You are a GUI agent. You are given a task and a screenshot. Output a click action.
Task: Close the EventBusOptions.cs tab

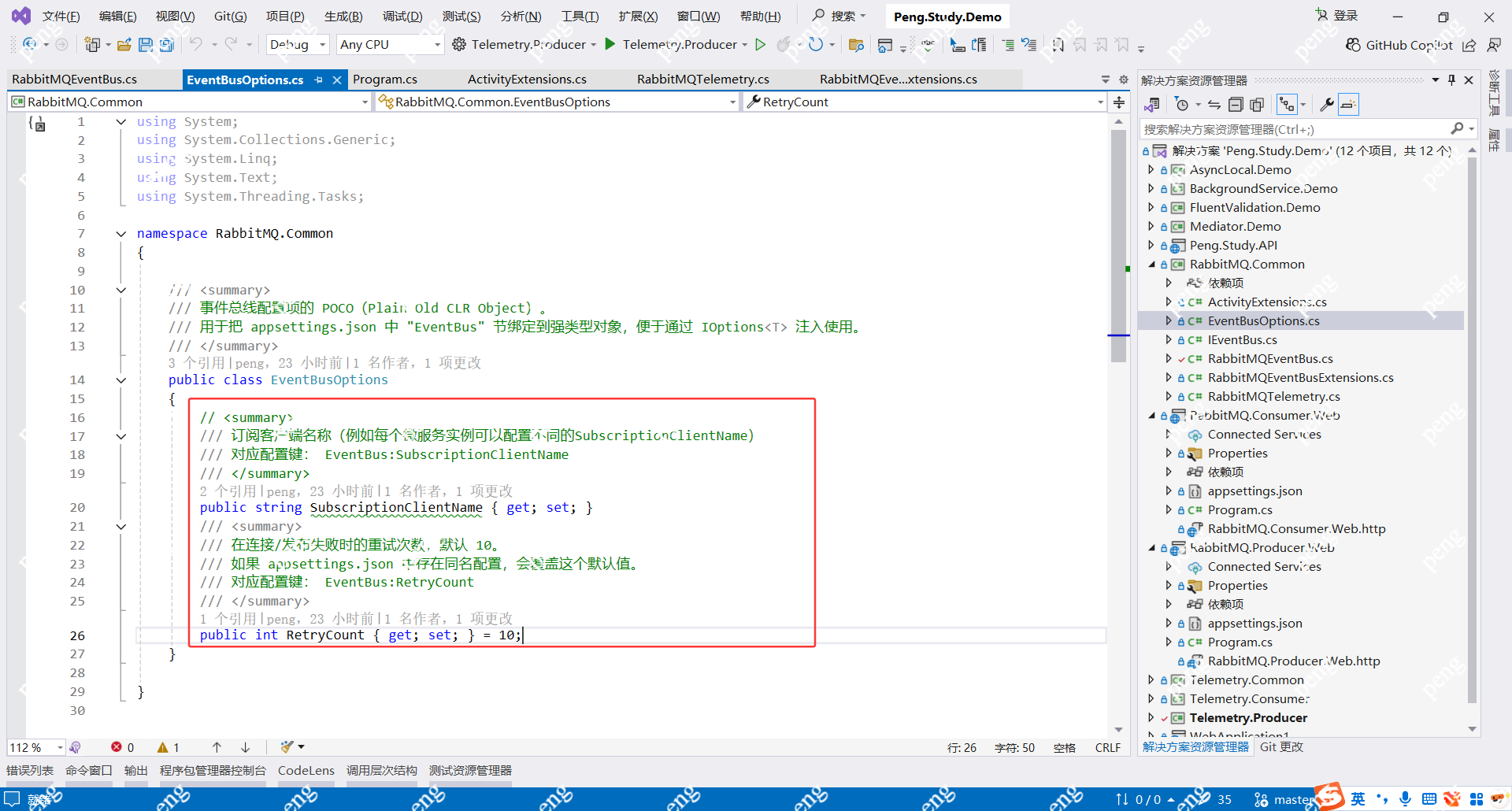[337, 80]
